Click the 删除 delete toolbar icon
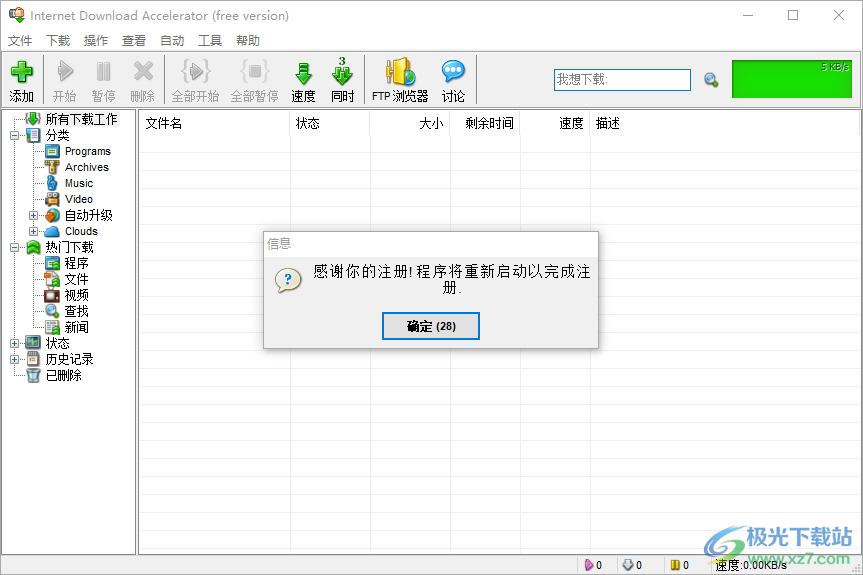863x575 pixels. (x=143, y=72)
